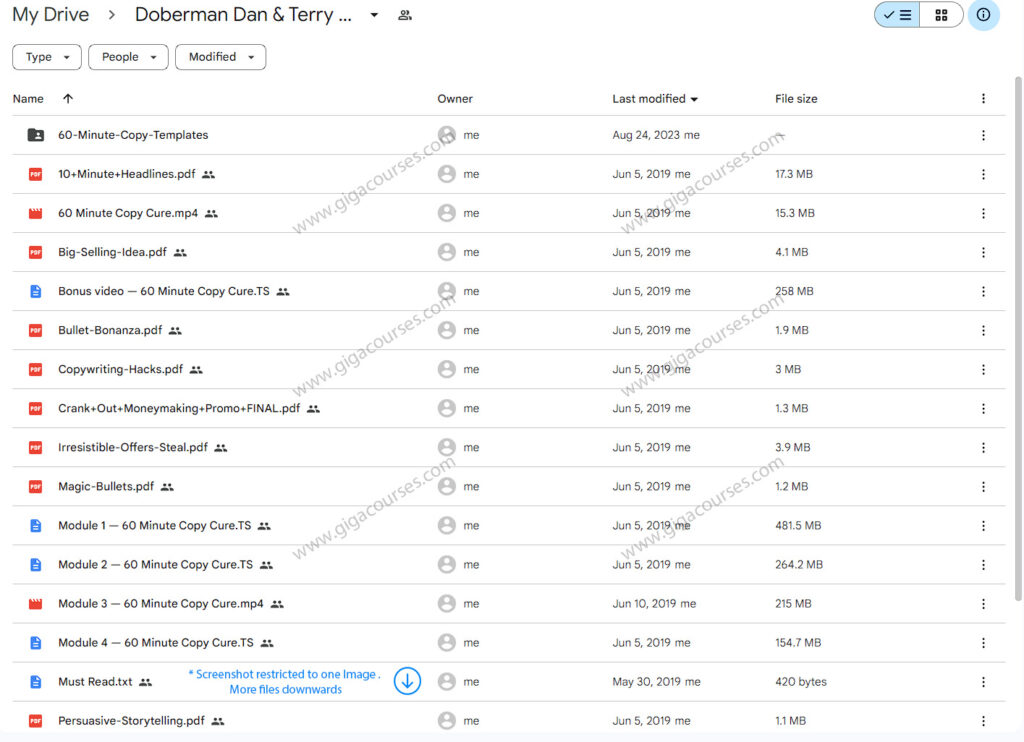Open the Type filter dropdown
The height and width of the screenshot is (742, 1024).
click(46, 57)
